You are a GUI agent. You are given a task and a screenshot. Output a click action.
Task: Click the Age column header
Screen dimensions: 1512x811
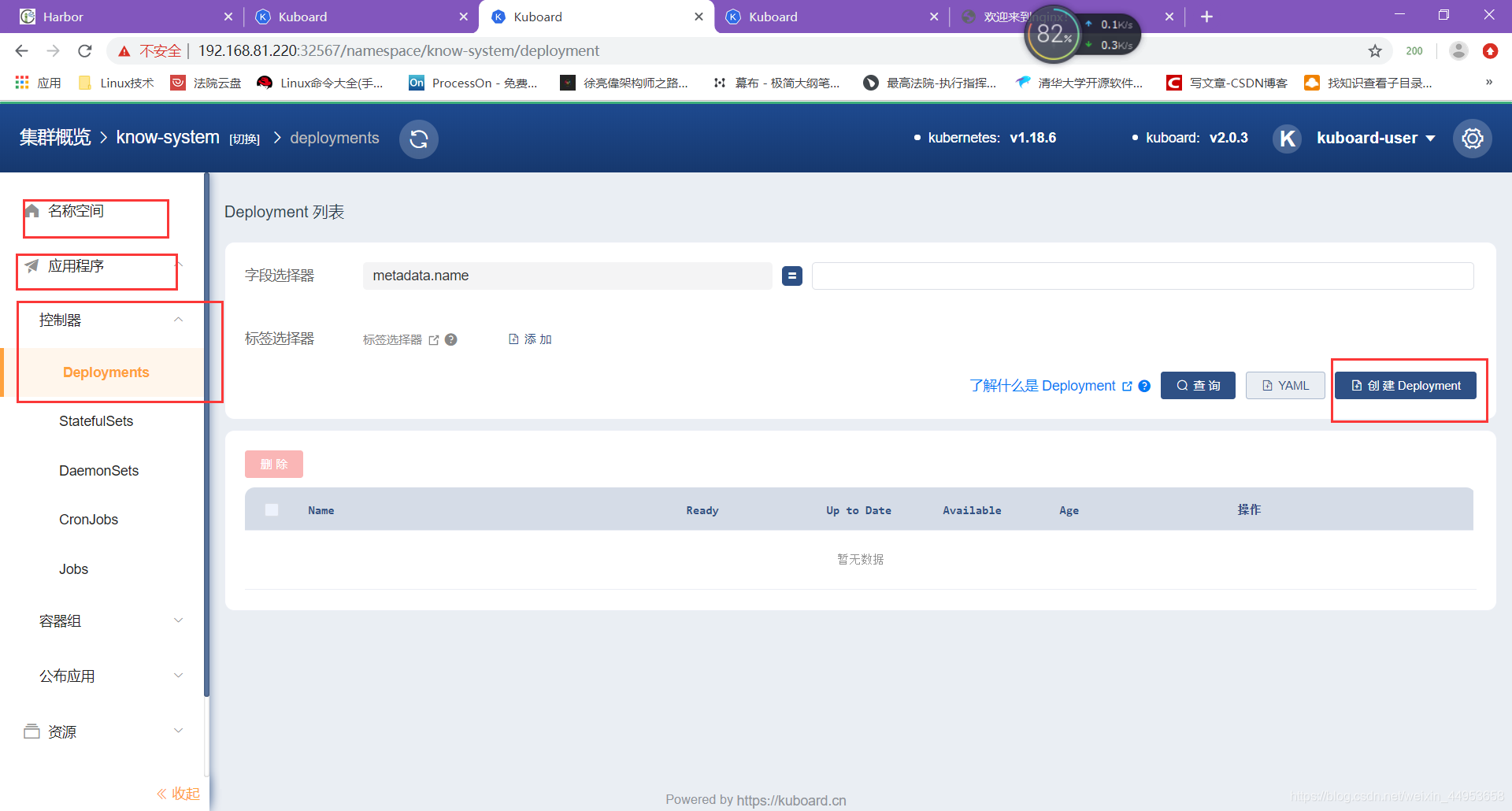coord(1069,510)
